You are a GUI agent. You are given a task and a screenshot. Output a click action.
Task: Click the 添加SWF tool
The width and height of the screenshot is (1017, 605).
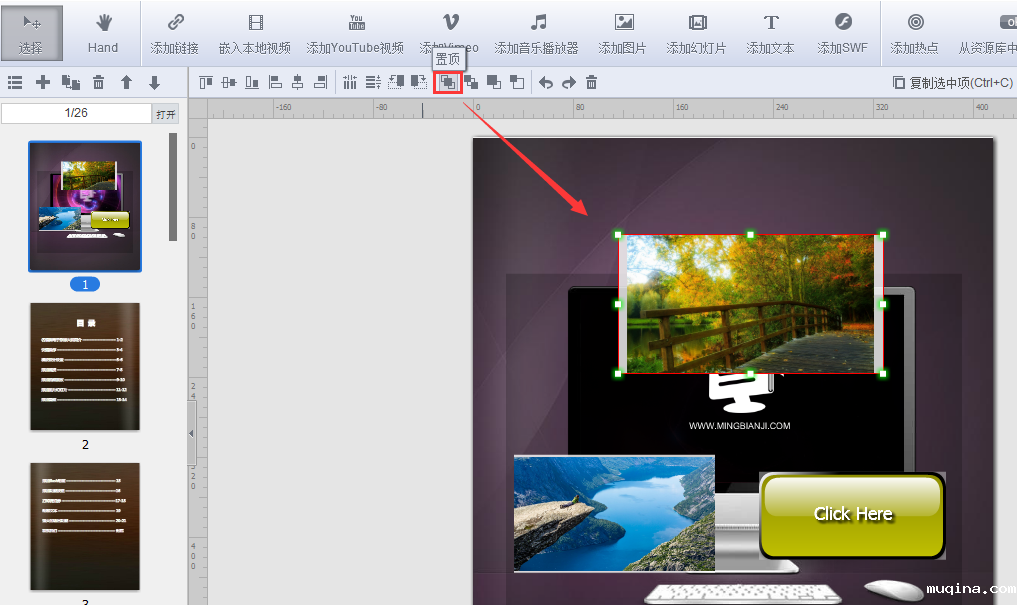coord(842,33)
